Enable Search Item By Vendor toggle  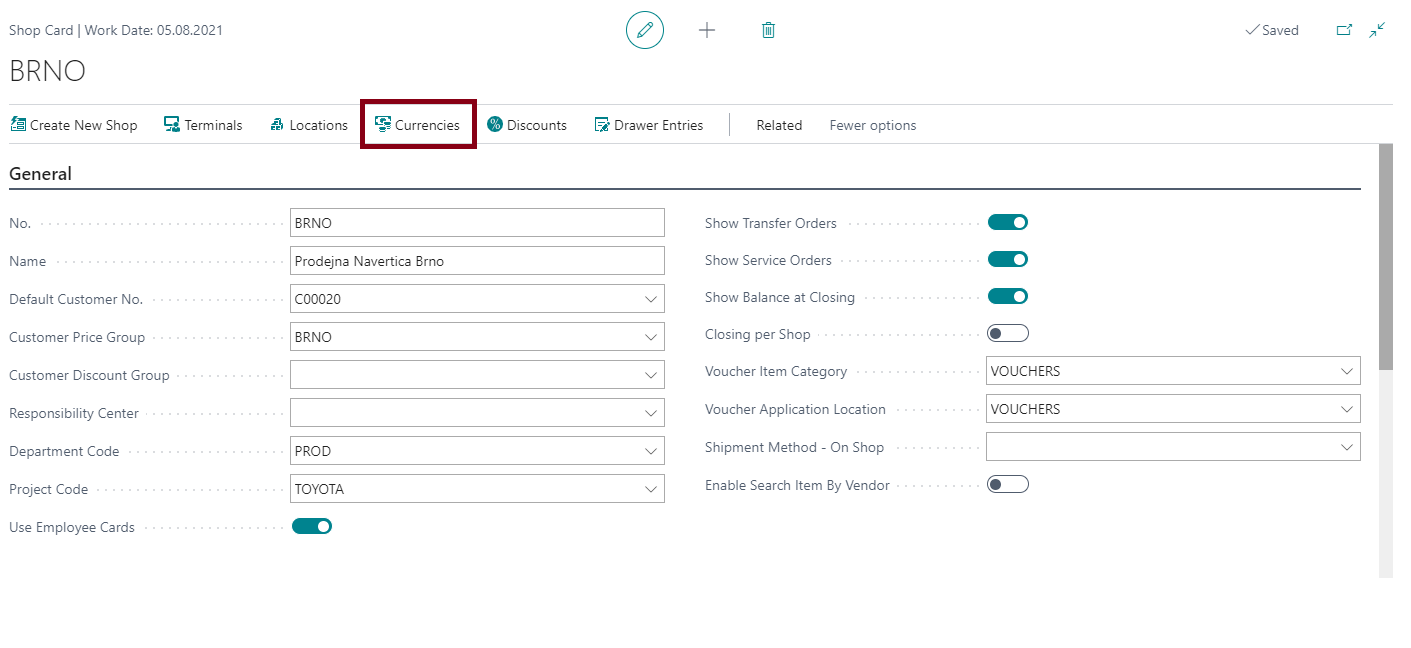(x=1008, y=484)
